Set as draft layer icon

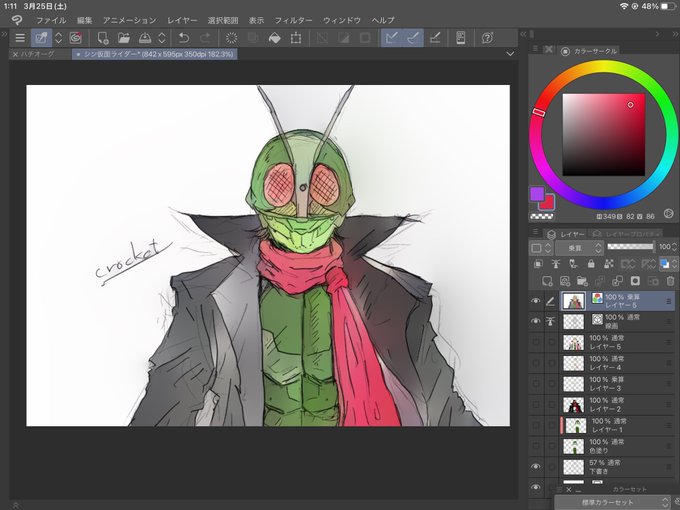(x=573, y=264)
